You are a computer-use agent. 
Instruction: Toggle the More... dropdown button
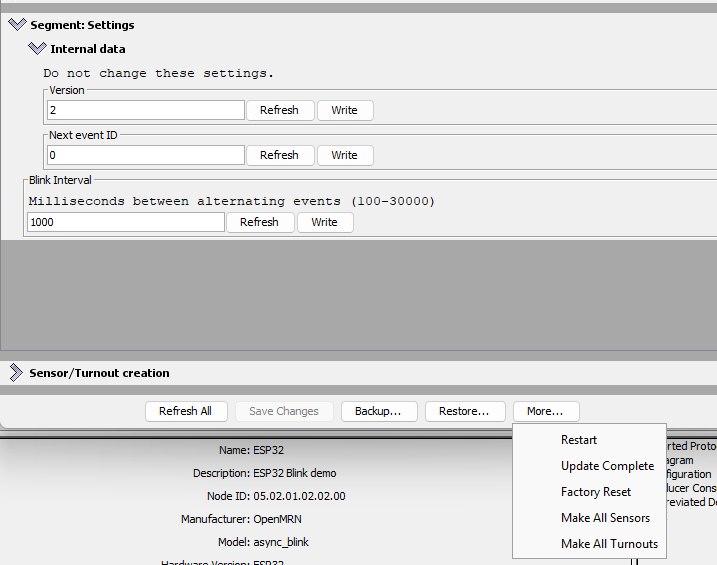(x=546, y=411)
